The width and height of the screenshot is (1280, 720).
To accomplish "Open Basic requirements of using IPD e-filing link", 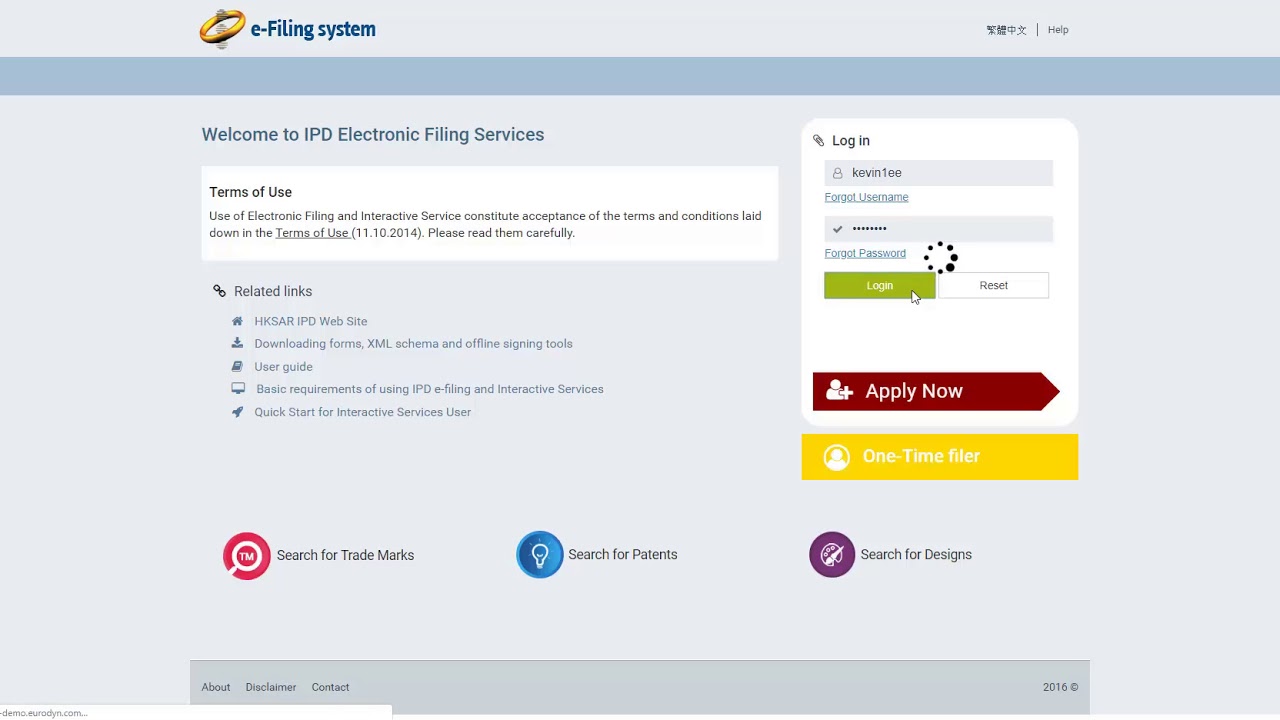I will point(430,389).
